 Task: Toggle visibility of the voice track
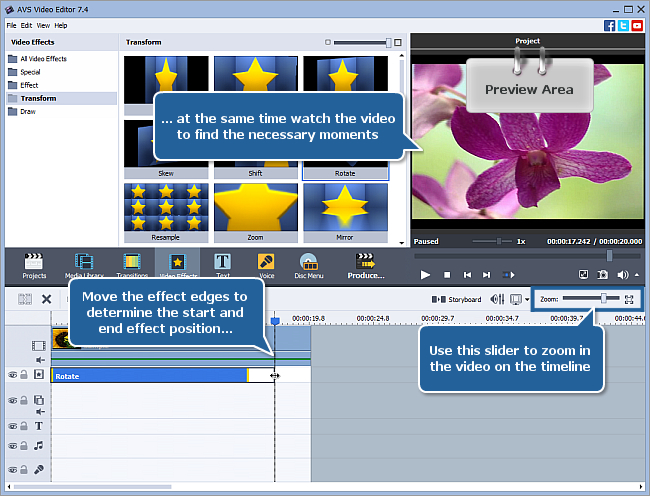pyautogui.click(x=13, y=470)
